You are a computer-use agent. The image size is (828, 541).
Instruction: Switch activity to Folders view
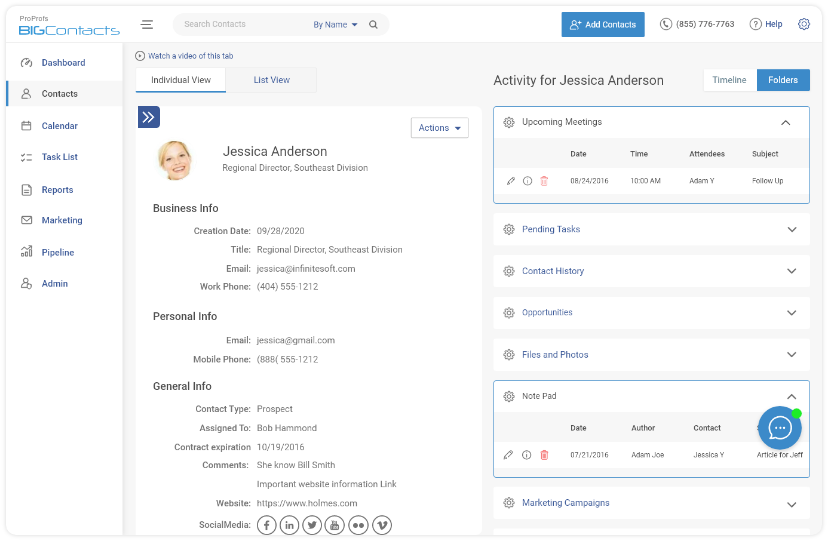click(x=783, y=80)
